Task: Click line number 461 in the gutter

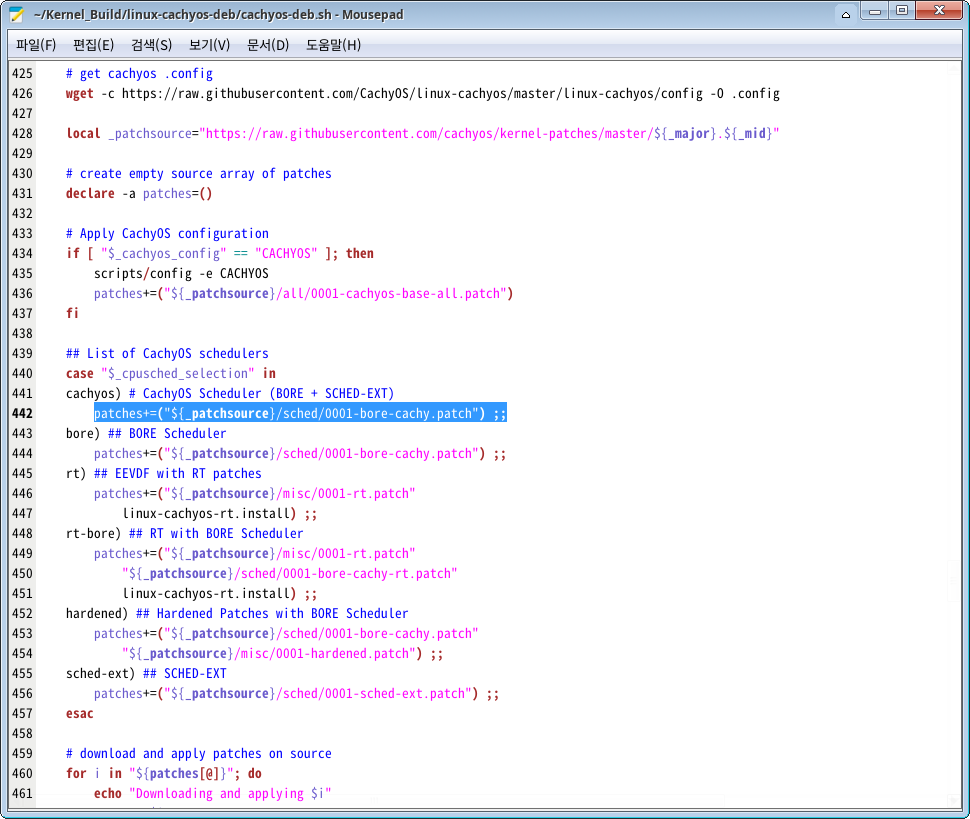Action: tap(22, 794)
